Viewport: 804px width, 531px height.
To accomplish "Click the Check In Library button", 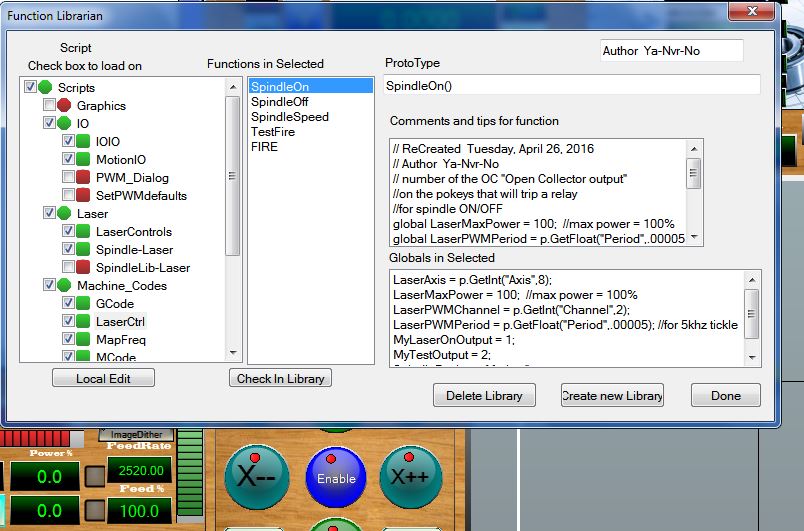I will 280,379.
